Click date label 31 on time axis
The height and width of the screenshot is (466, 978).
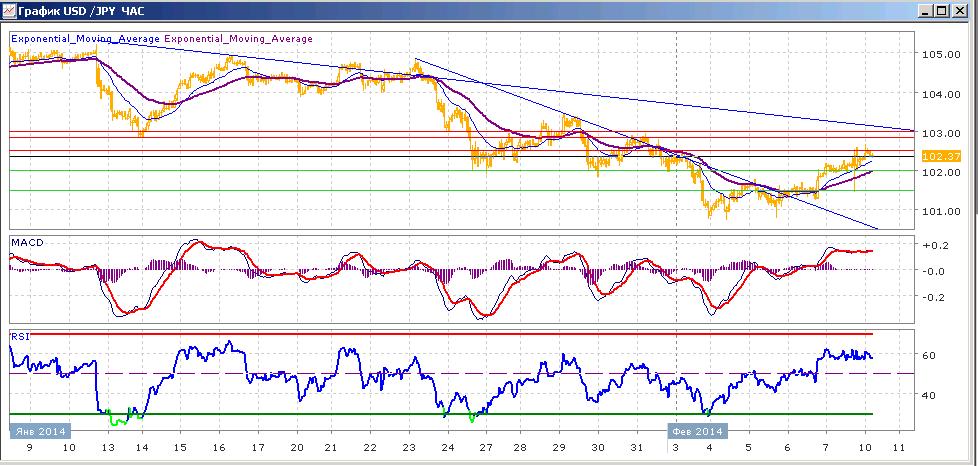636,448
